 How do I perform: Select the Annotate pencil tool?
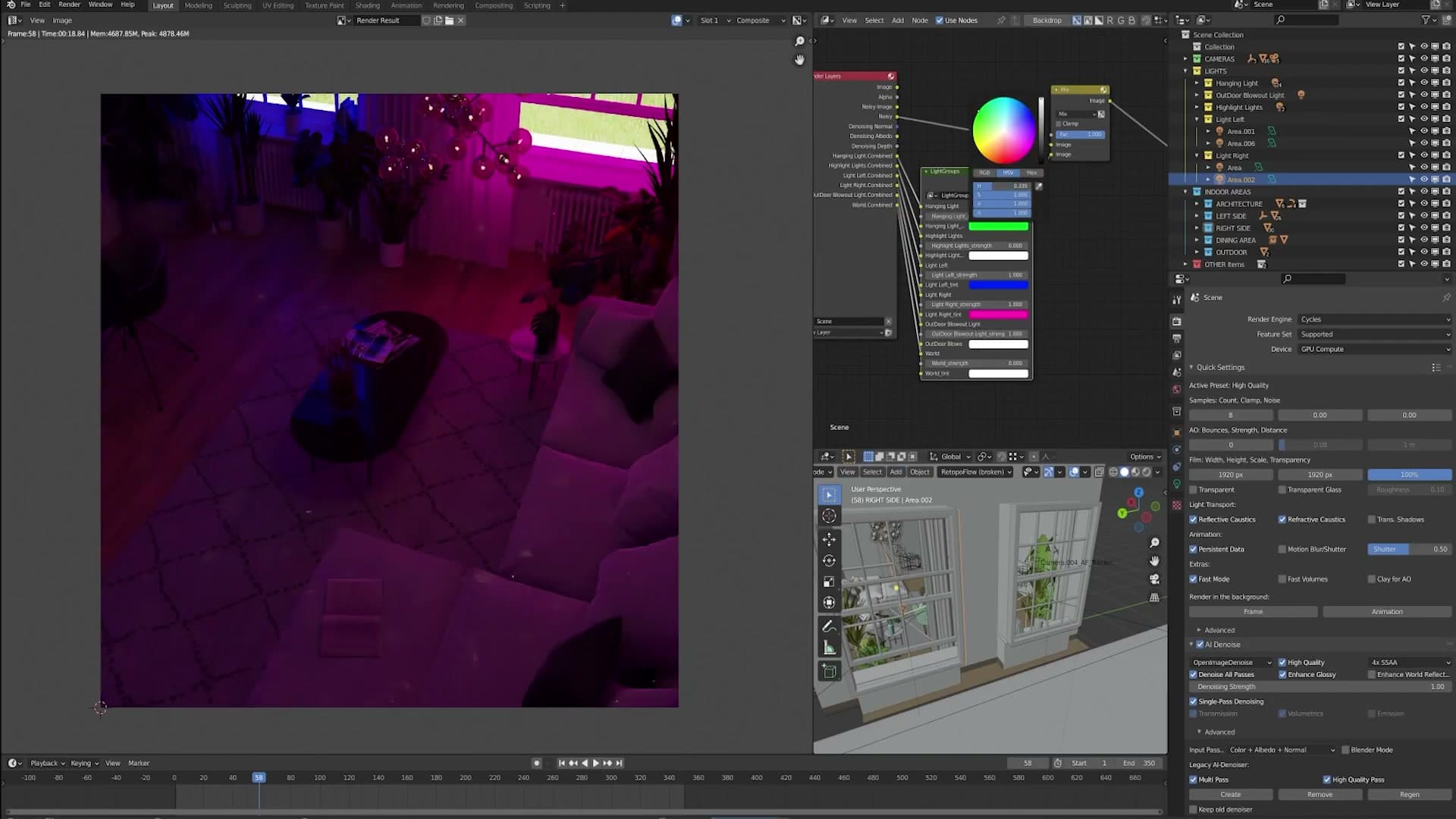[x=829, y=626]
